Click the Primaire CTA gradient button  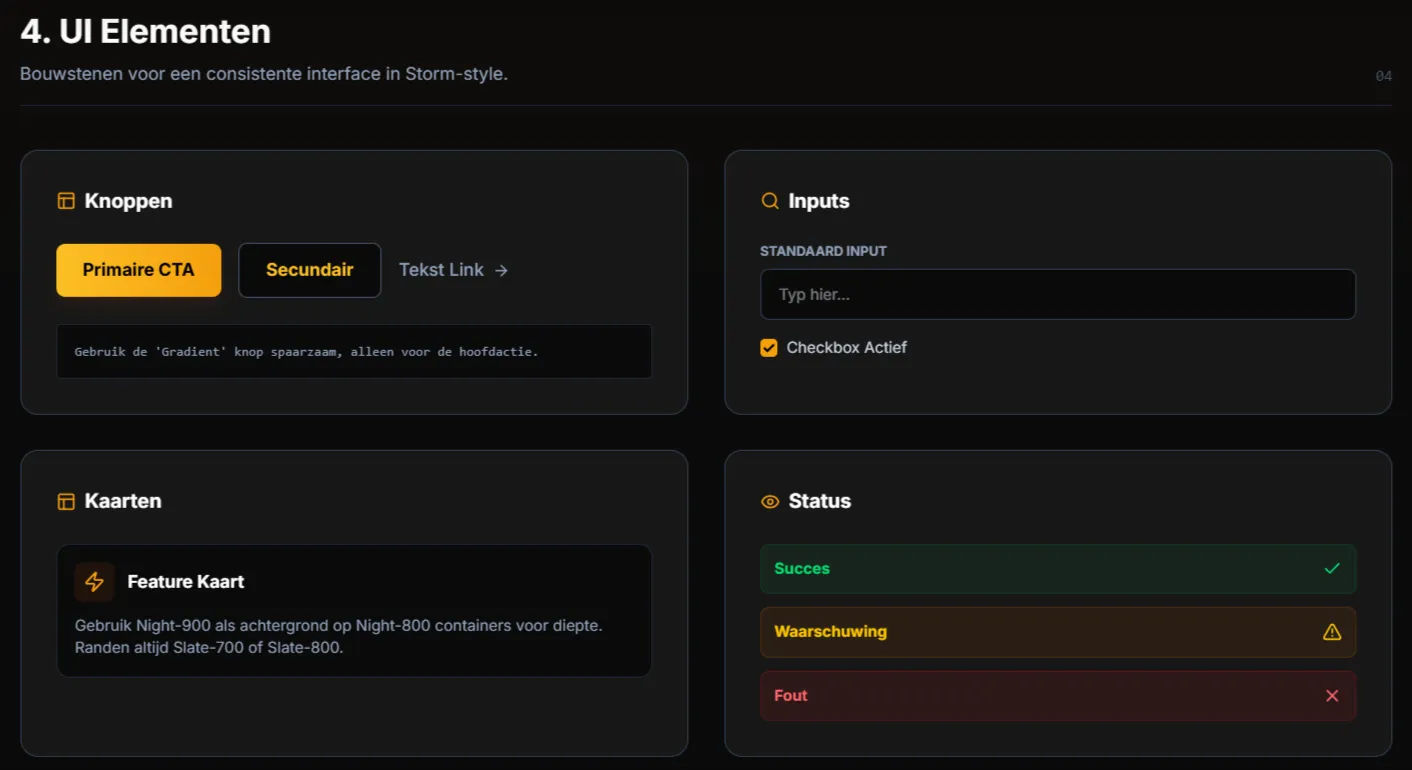(x=139, y=270)
